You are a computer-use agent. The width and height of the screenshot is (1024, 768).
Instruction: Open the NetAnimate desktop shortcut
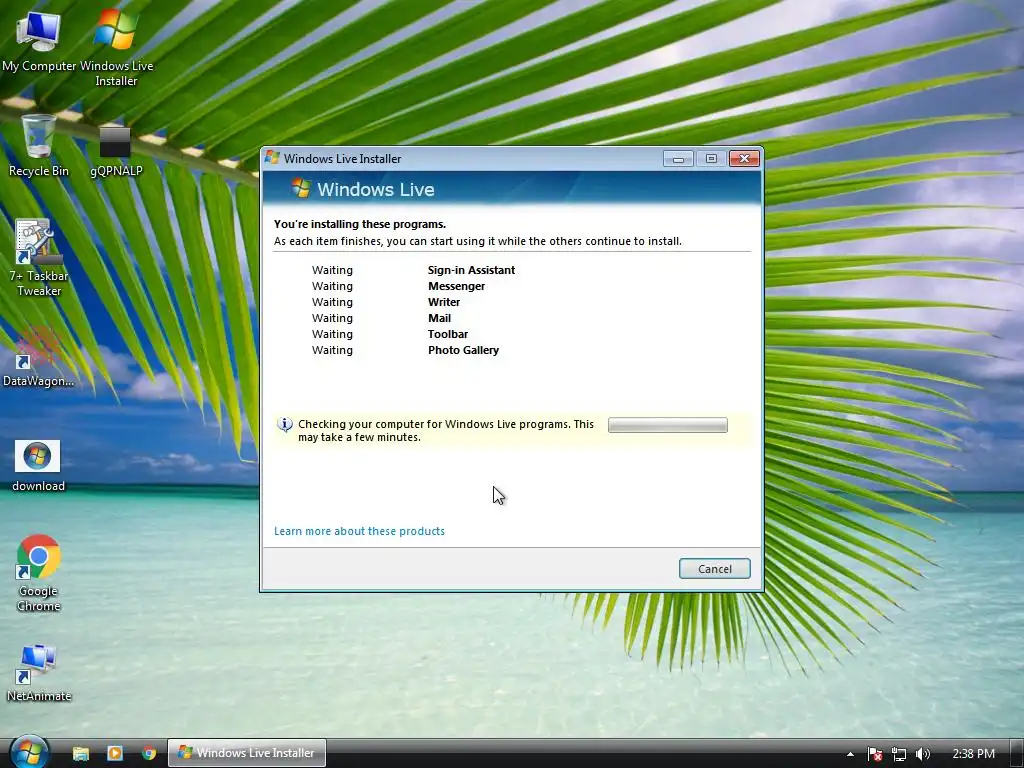(x=39, y=673)
